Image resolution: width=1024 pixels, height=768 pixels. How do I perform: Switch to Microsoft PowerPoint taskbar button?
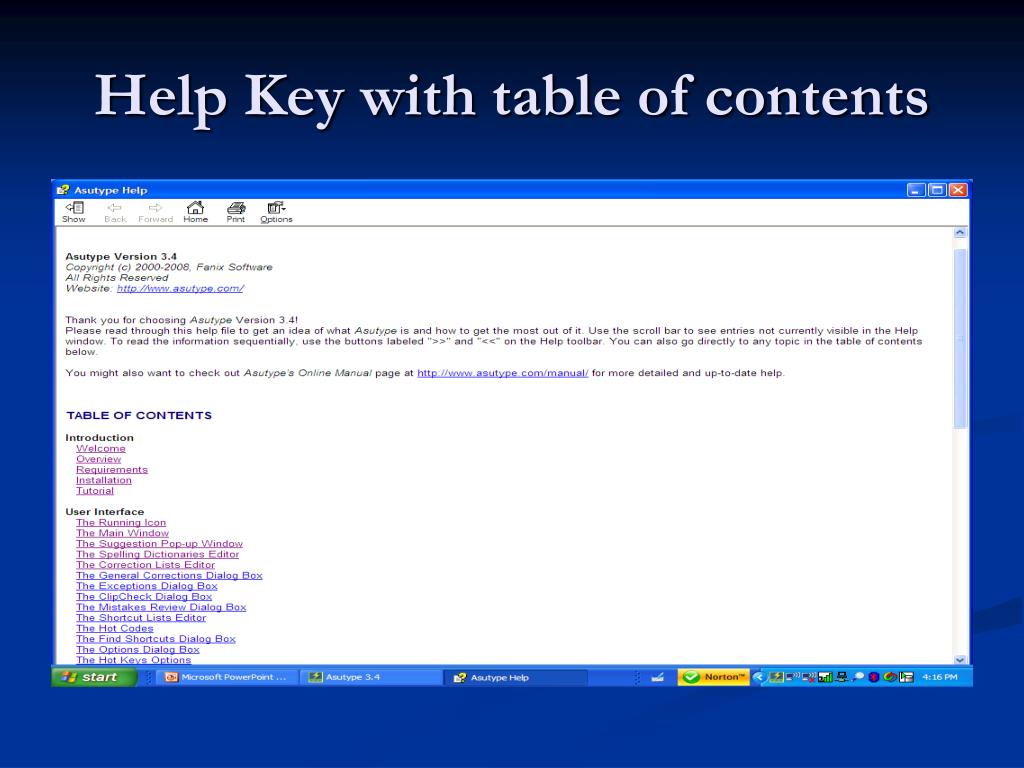[227, 677]
